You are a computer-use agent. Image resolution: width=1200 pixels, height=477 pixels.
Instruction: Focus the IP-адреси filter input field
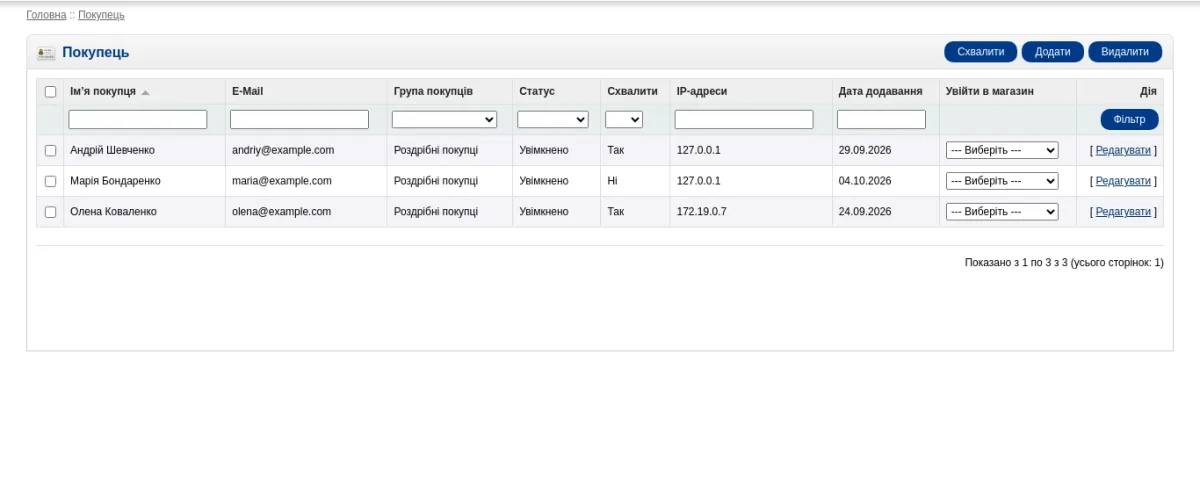[744, 119]
